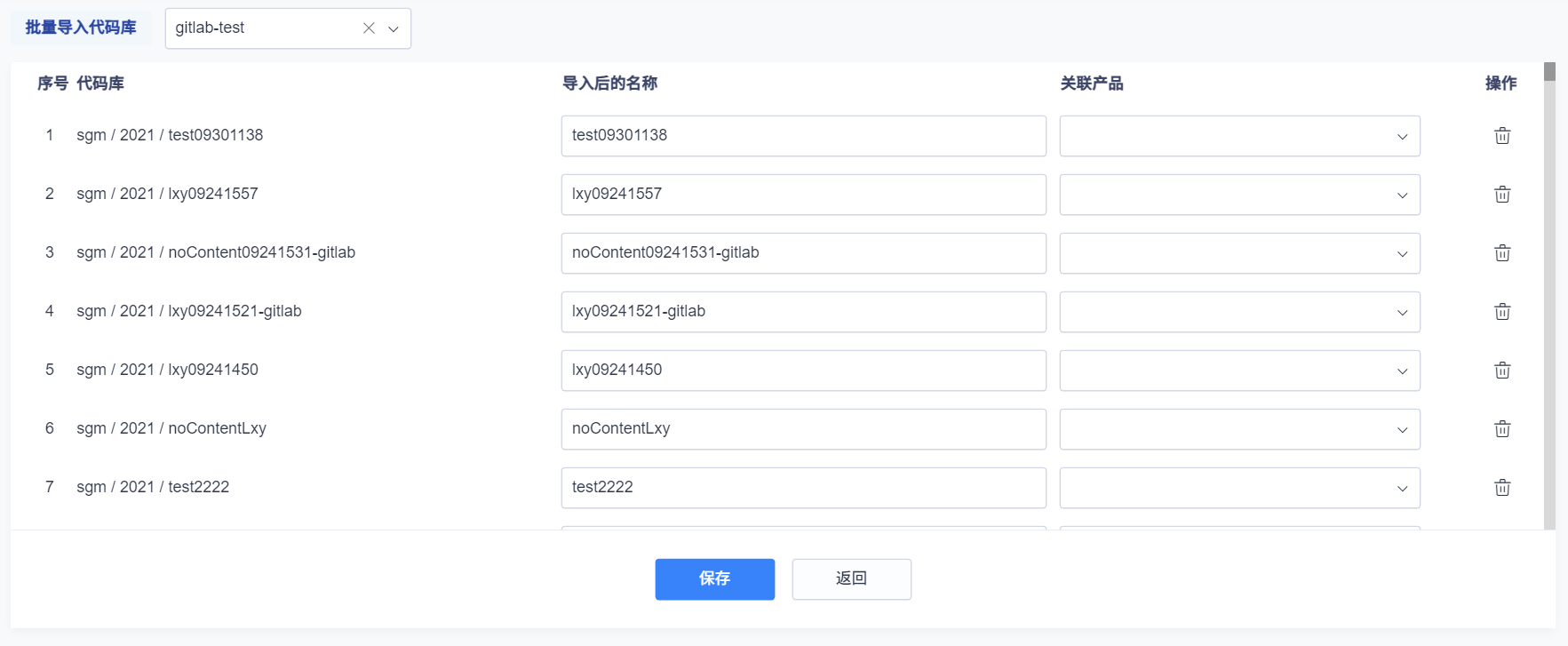Delete the test09301138 repository row
This screenshot has width=1568, height=646.
coord(1502,136)
